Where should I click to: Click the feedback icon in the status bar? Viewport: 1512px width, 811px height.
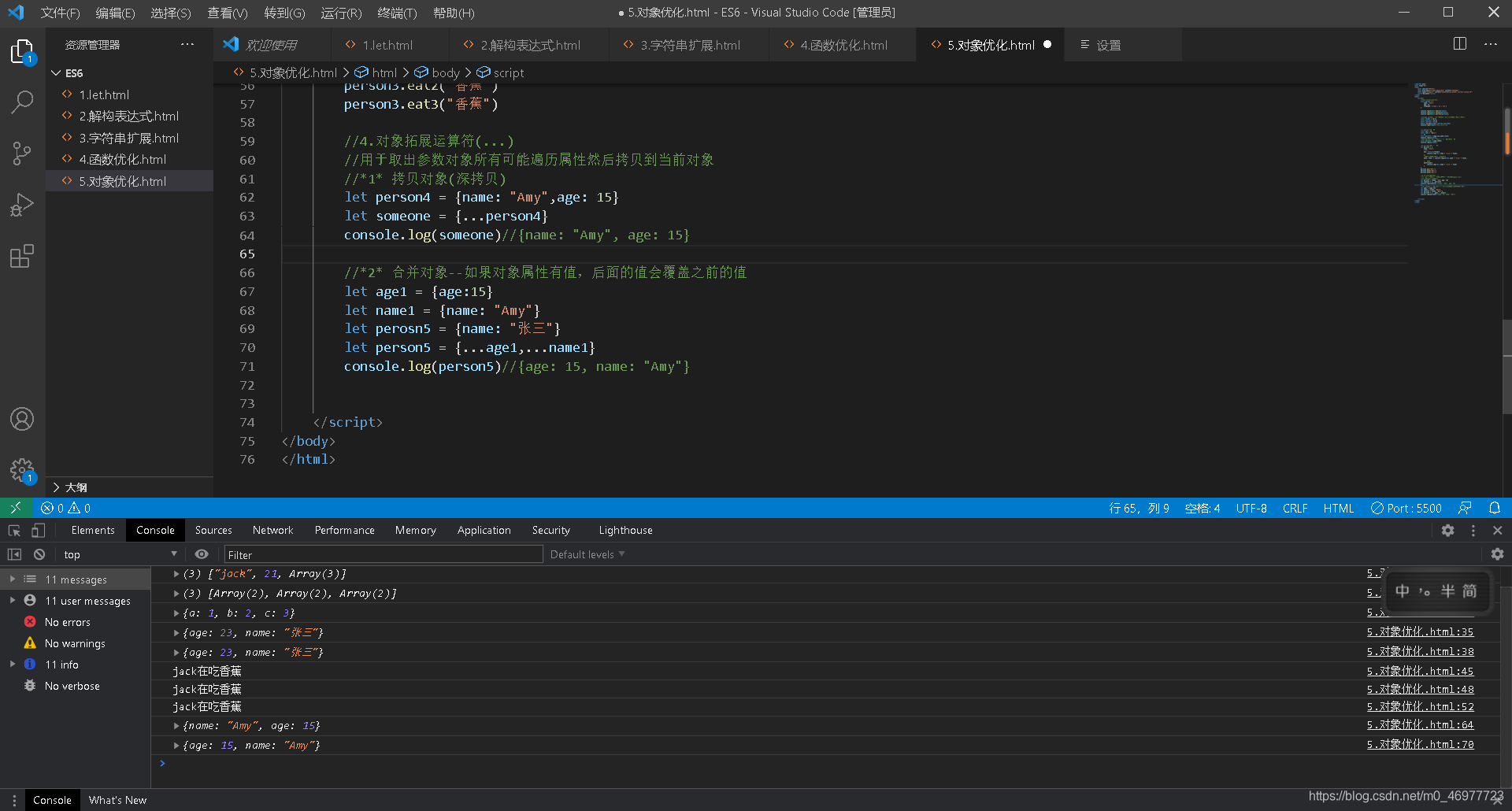point(1465,508)
